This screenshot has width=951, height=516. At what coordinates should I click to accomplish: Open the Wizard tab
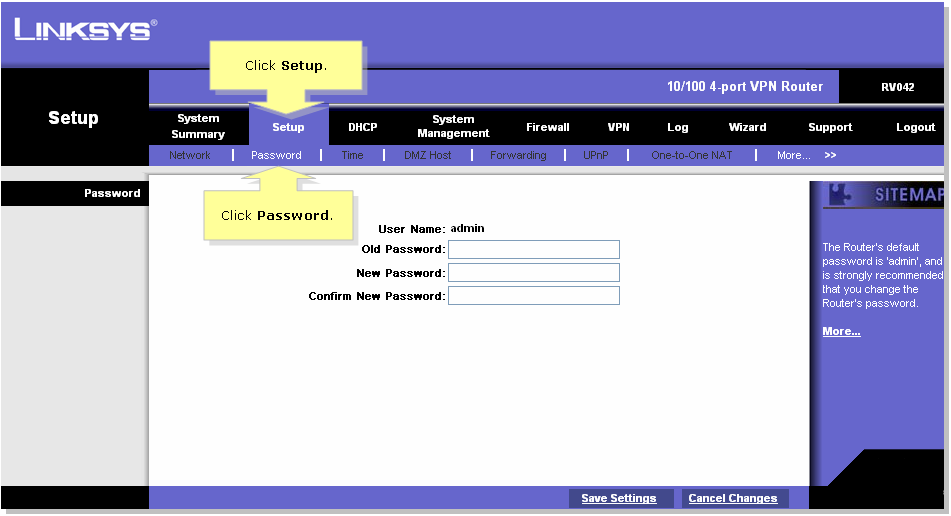point(747,127)
